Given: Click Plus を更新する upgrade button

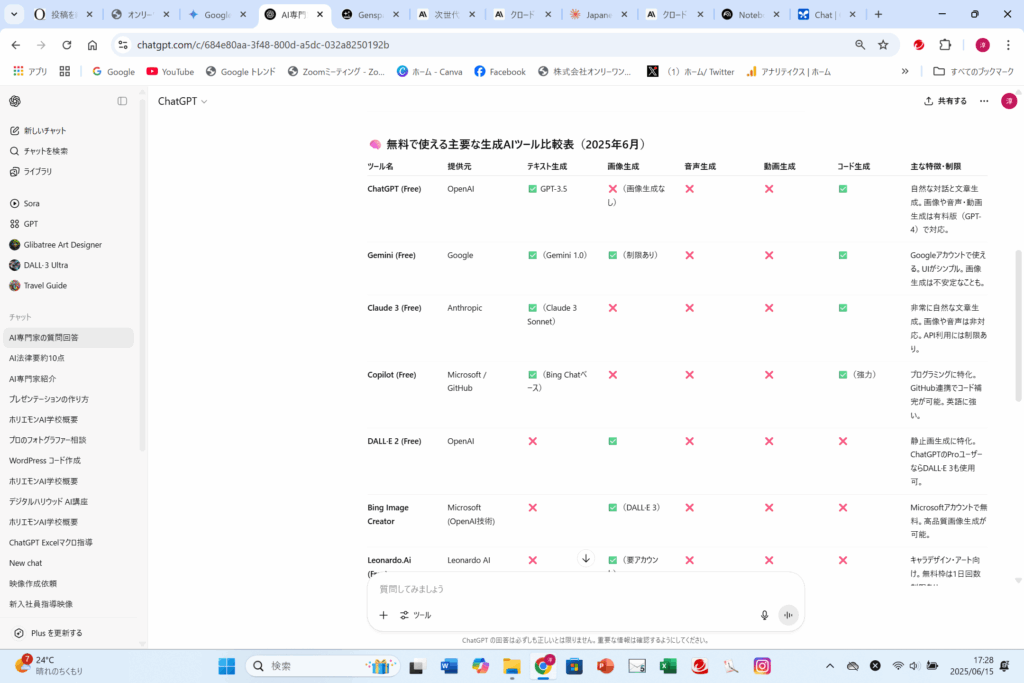Looking at the screenshot, I should click(x=50, y=633).
